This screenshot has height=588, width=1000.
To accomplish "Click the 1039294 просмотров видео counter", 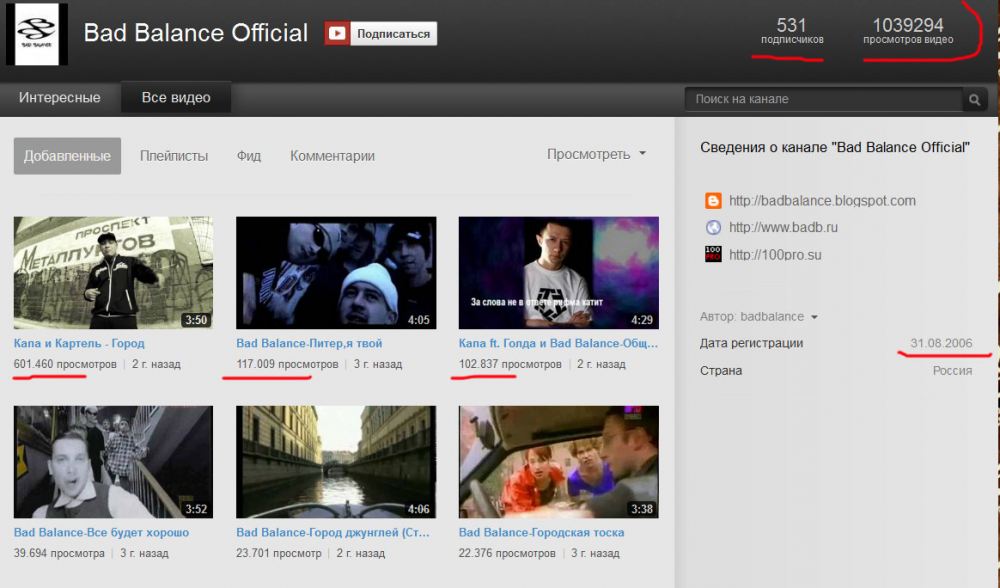I will click(x=908, y=31).
